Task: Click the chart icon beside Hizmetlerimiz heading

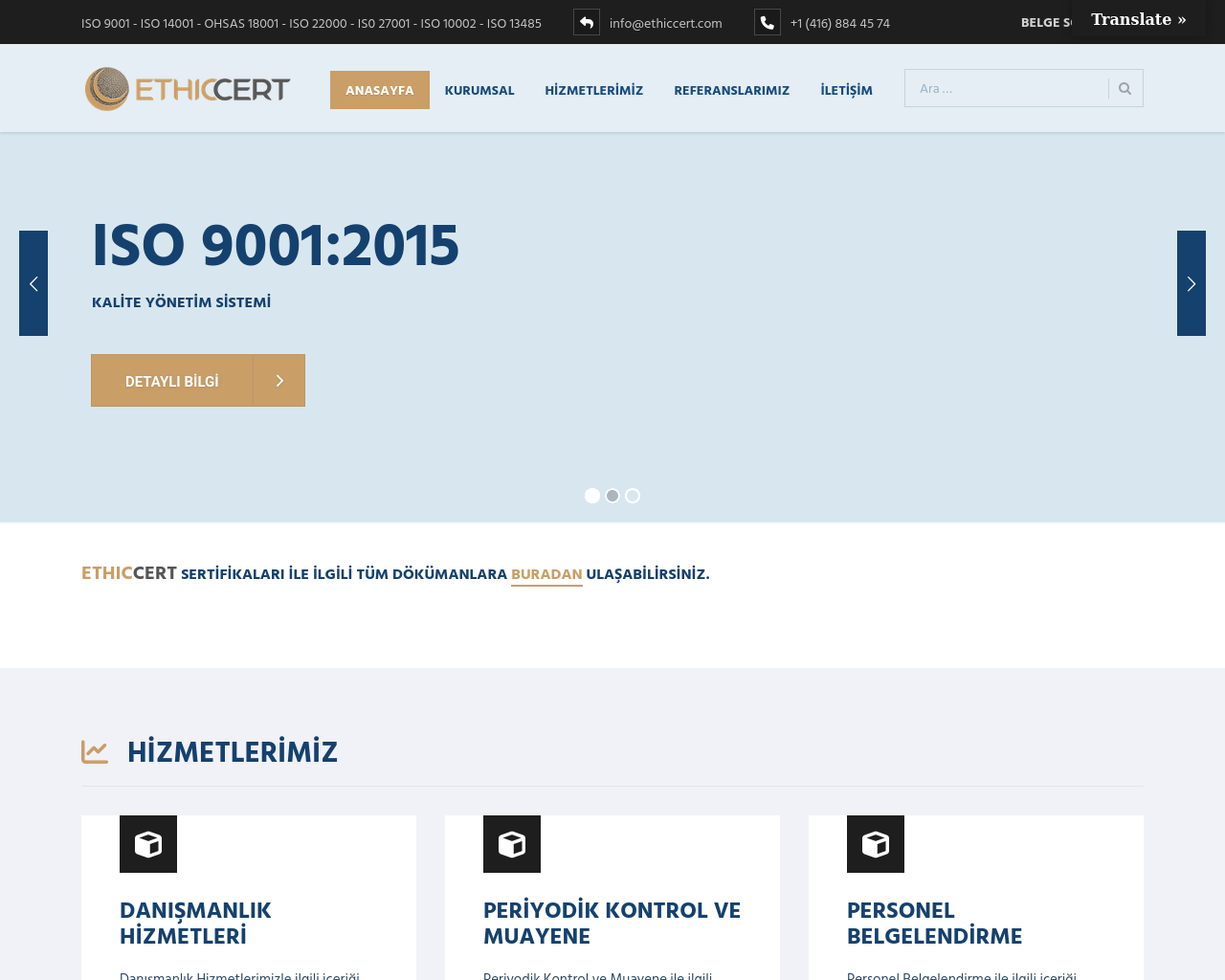Action: [x=95, y=752]
